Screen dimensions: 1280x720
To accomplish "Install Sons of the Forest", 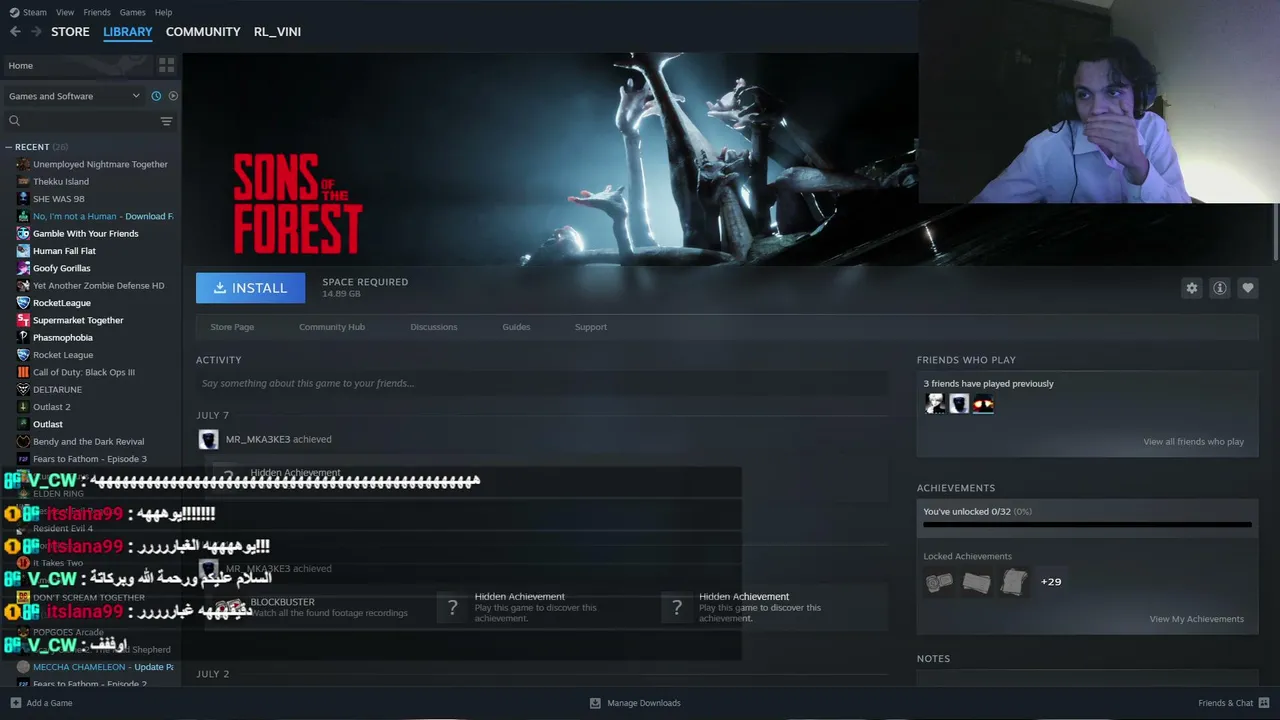I will [250, 288].
